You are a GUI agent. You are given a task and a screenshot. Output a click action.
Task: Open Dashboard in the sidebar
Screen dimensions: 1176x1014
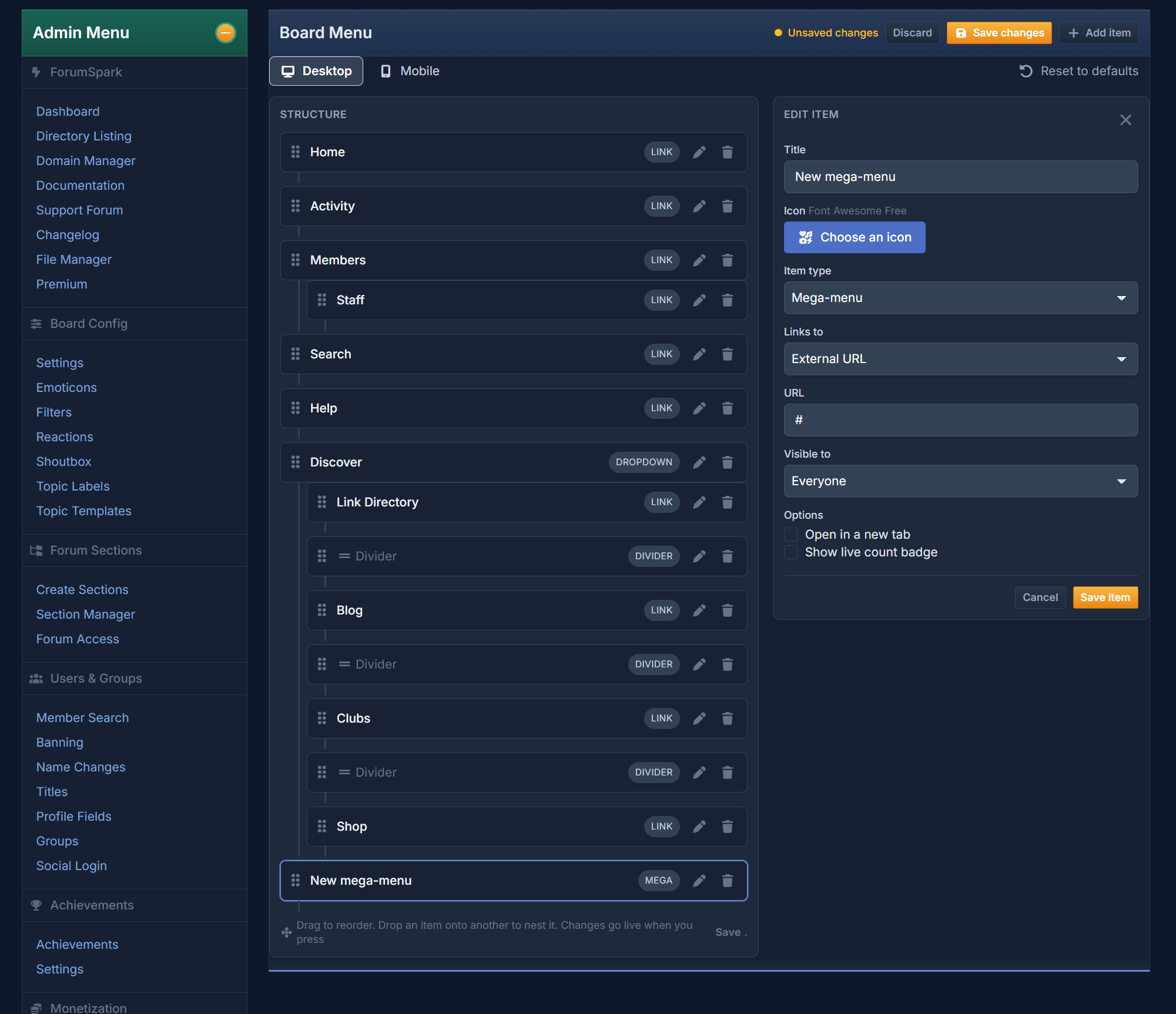[68, 112]
